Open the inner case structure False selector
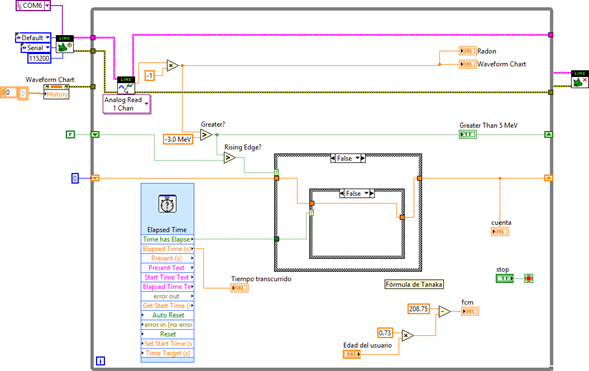589x371 pixels. tap(357, 194)
